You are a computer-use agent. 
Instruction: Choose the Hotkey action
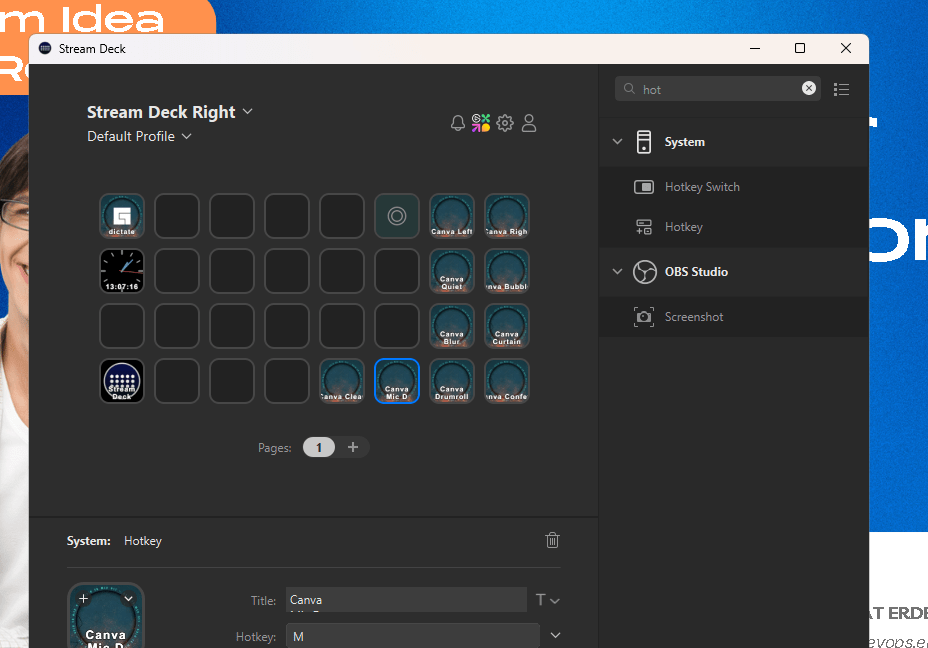(734, 227)
